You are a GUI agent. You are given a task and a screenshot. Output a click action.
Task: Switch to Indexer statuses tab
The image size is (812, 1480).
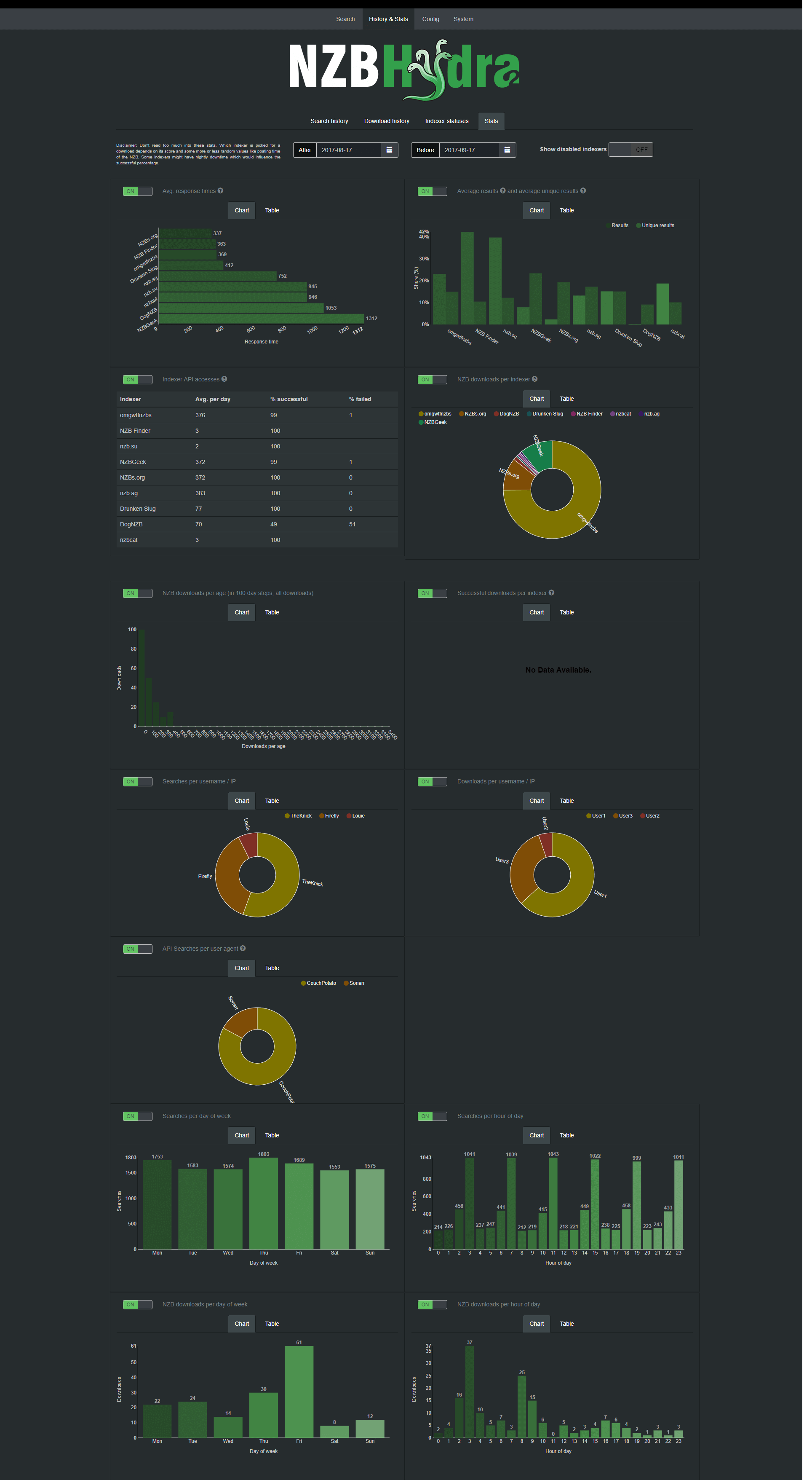tap(447, 121)
